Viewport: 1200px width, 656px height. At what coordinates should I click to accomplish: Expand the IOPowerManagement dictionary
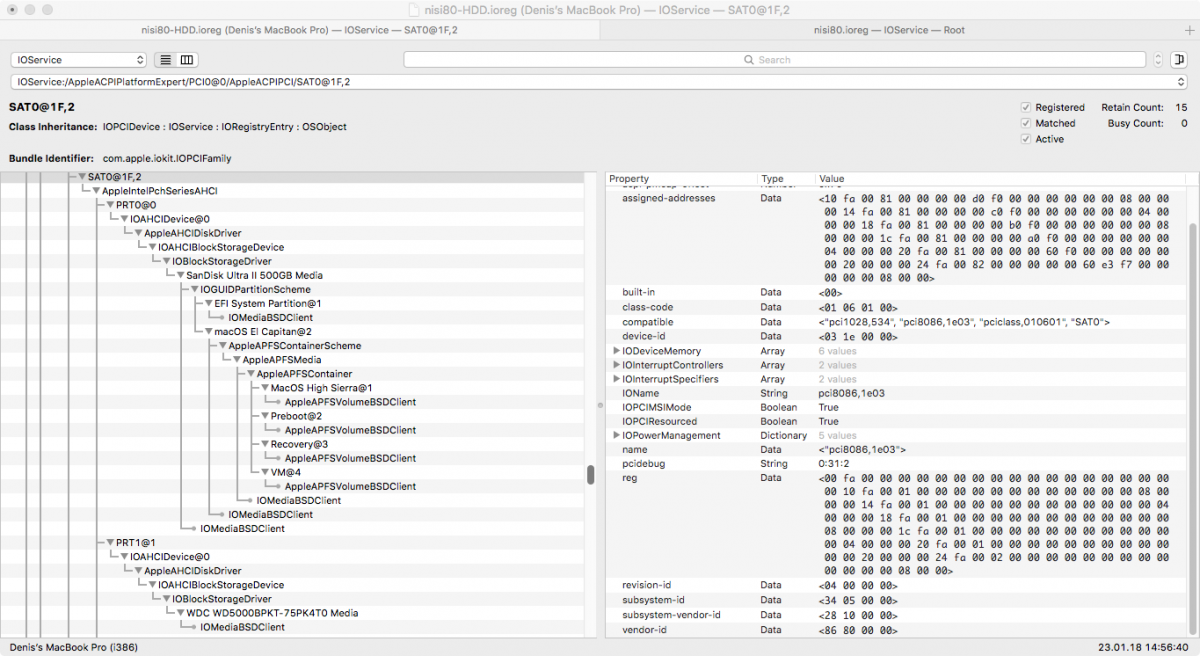(616, 436)
